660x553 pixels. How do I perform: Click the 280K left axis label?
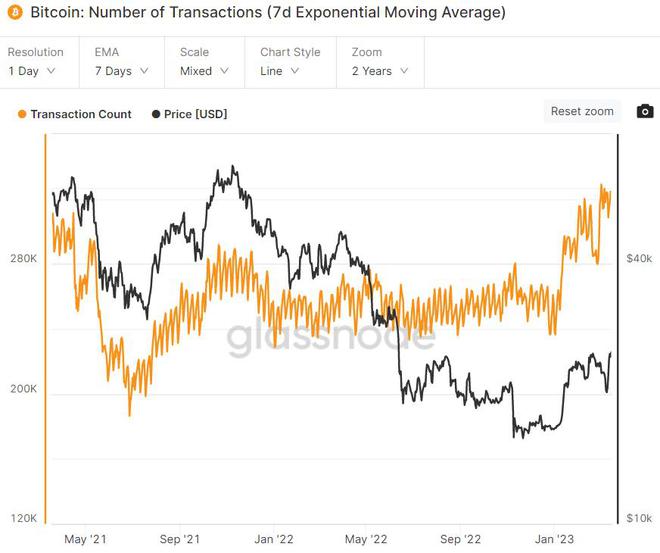(22, 259)
